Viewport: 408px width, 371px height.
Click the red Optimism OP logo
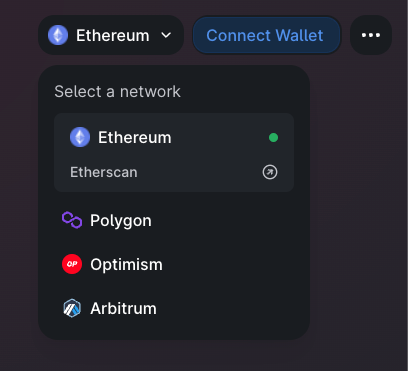point(72,264)
